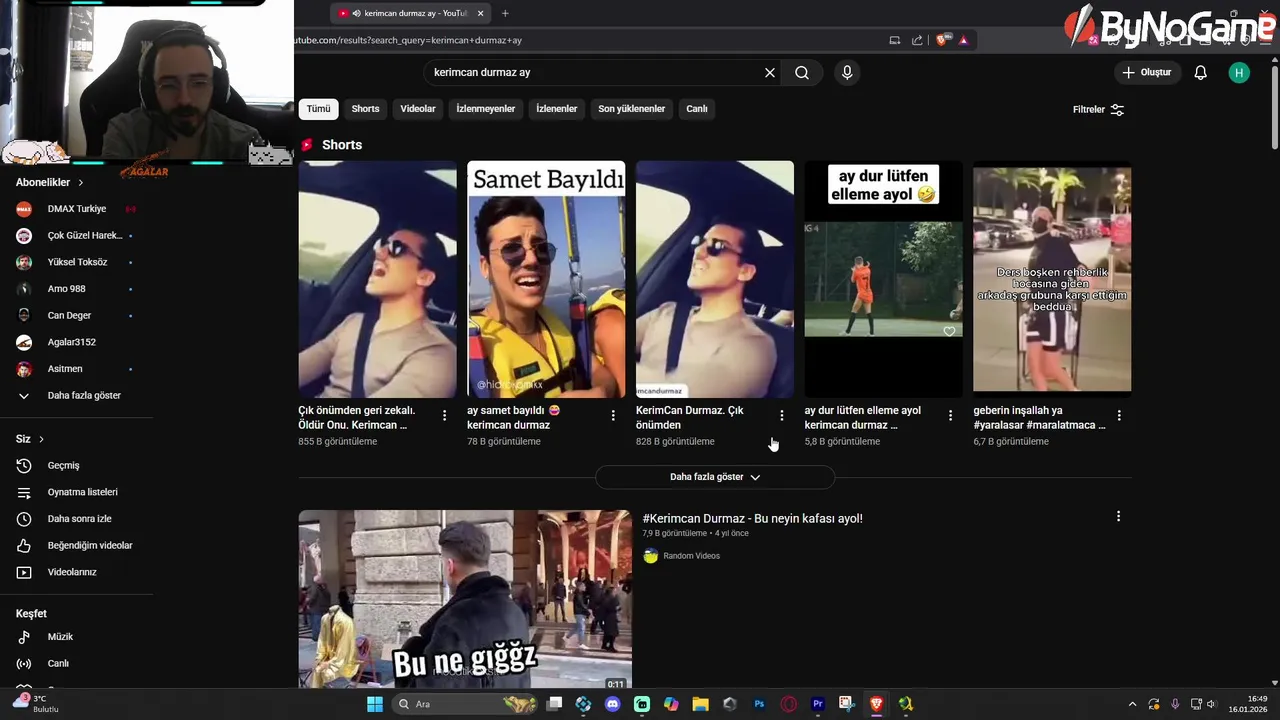Play the 'Bu ne giğğz' video thumbnail

[465, 600]
